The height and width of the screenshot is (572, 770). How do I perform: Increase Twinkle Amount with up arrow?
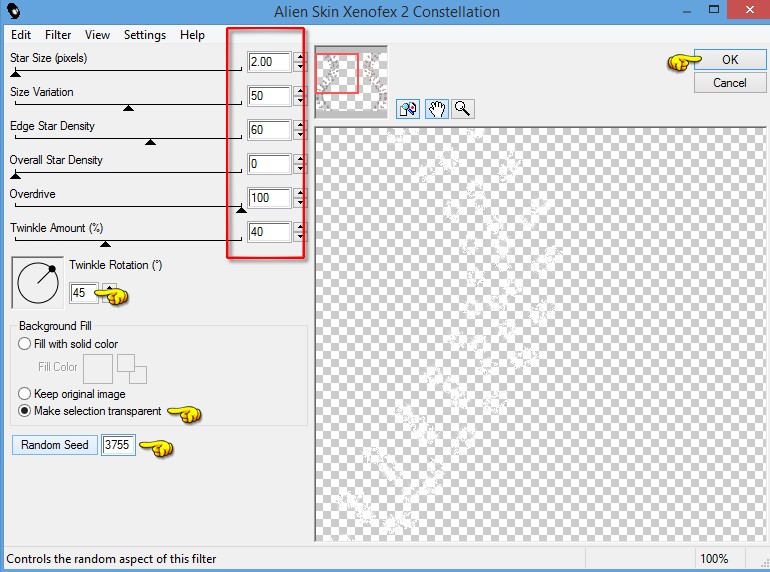pyautogui.click(x=300, y=227)
